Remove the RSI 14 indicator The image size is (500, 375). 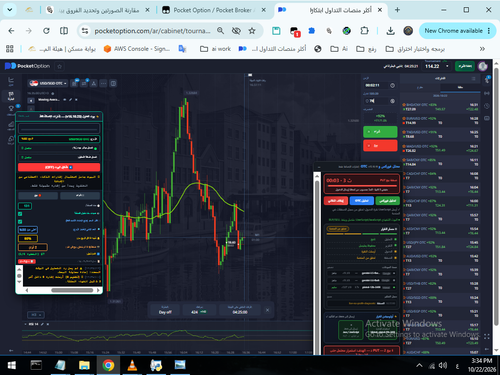click(48, 324)
